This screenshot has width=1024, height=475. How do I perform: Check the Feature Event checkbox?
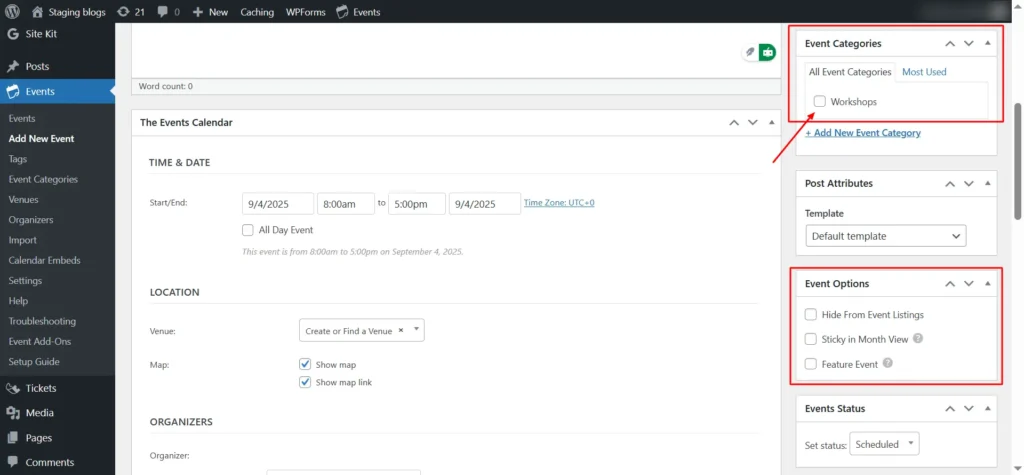pyautogui.click(x=811, y=364)
